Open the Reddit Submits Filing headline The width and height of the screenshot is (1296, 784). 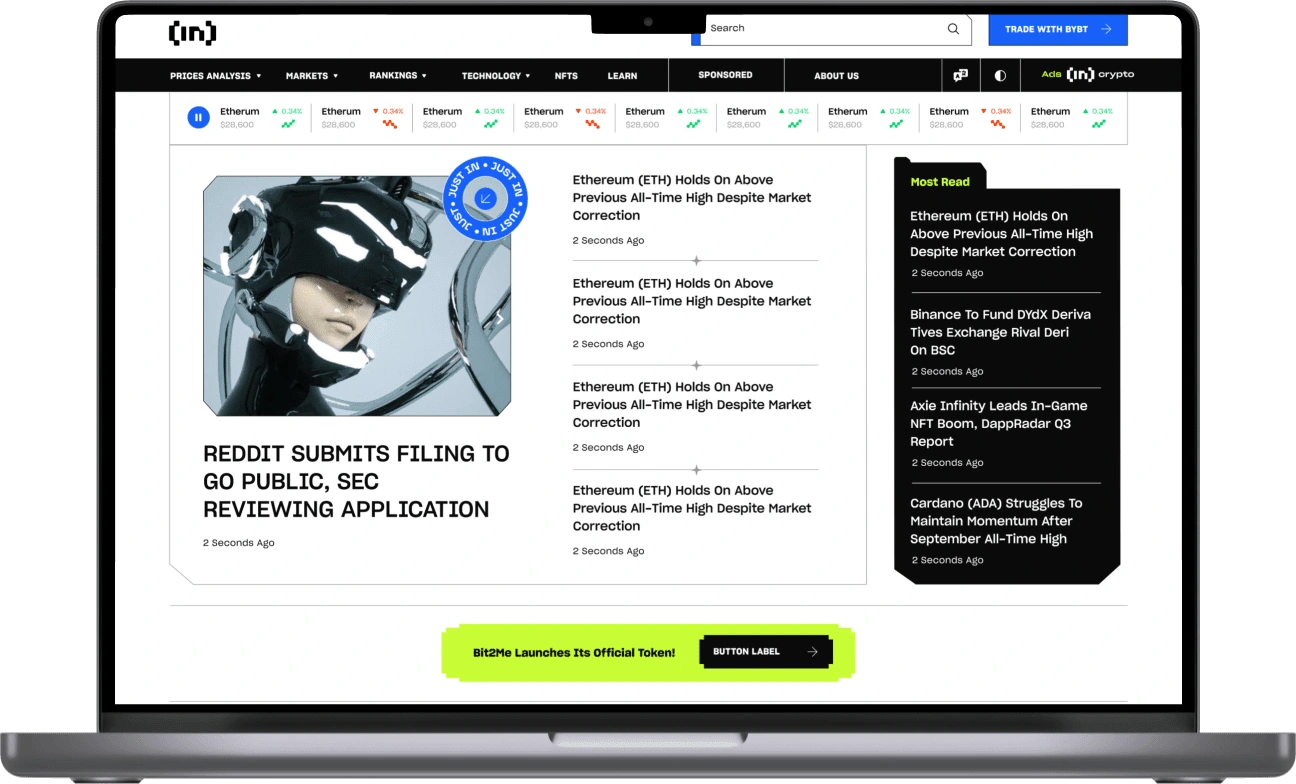[356, 482]
